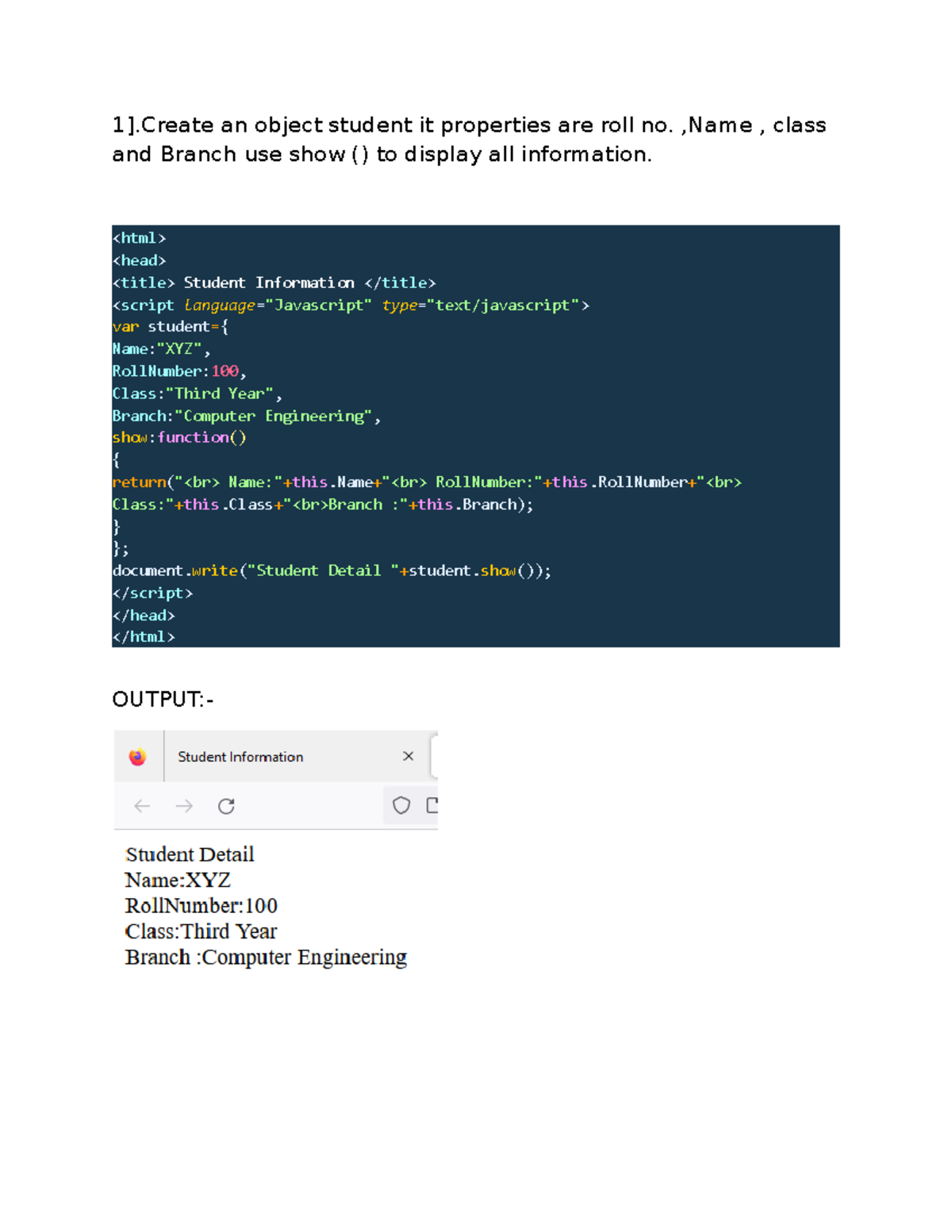Click the Class:Third Year output line
Image resolution: width=952 pixels, height=1232 pixels.
click(201, 931)
